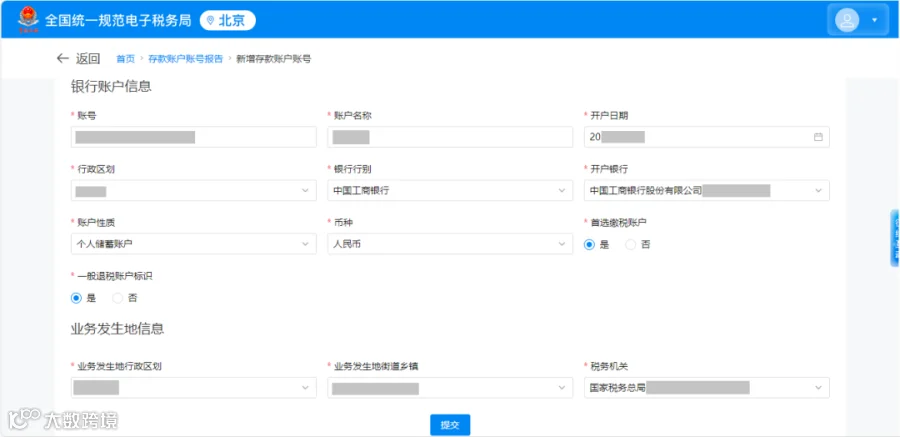The height and width of the screenshot is (437, 900).
Task: Open the user avatar icon
Action: click(847, 20)
